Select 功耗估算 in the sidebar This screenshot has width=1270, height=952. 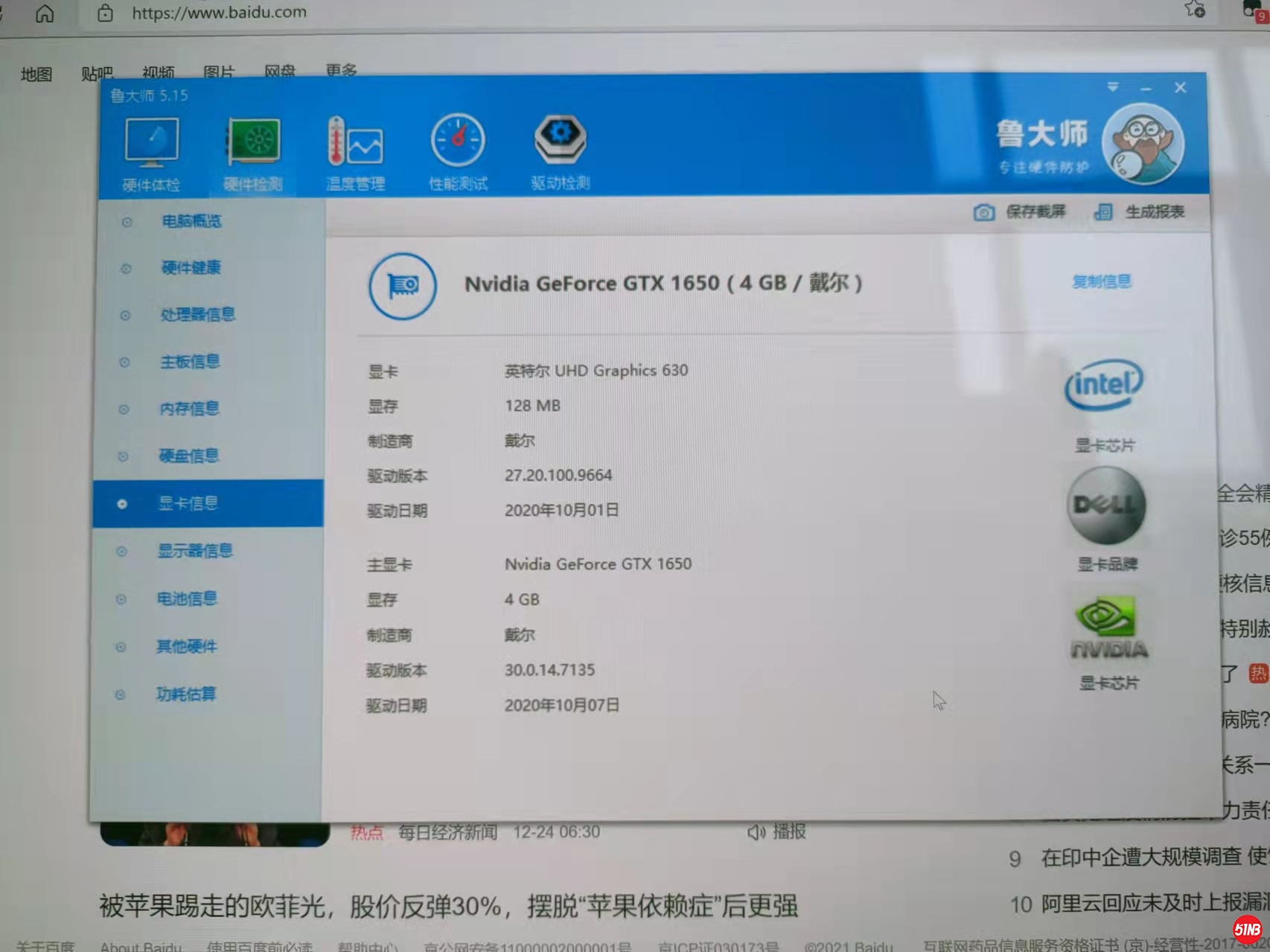(x=186, y=694)
